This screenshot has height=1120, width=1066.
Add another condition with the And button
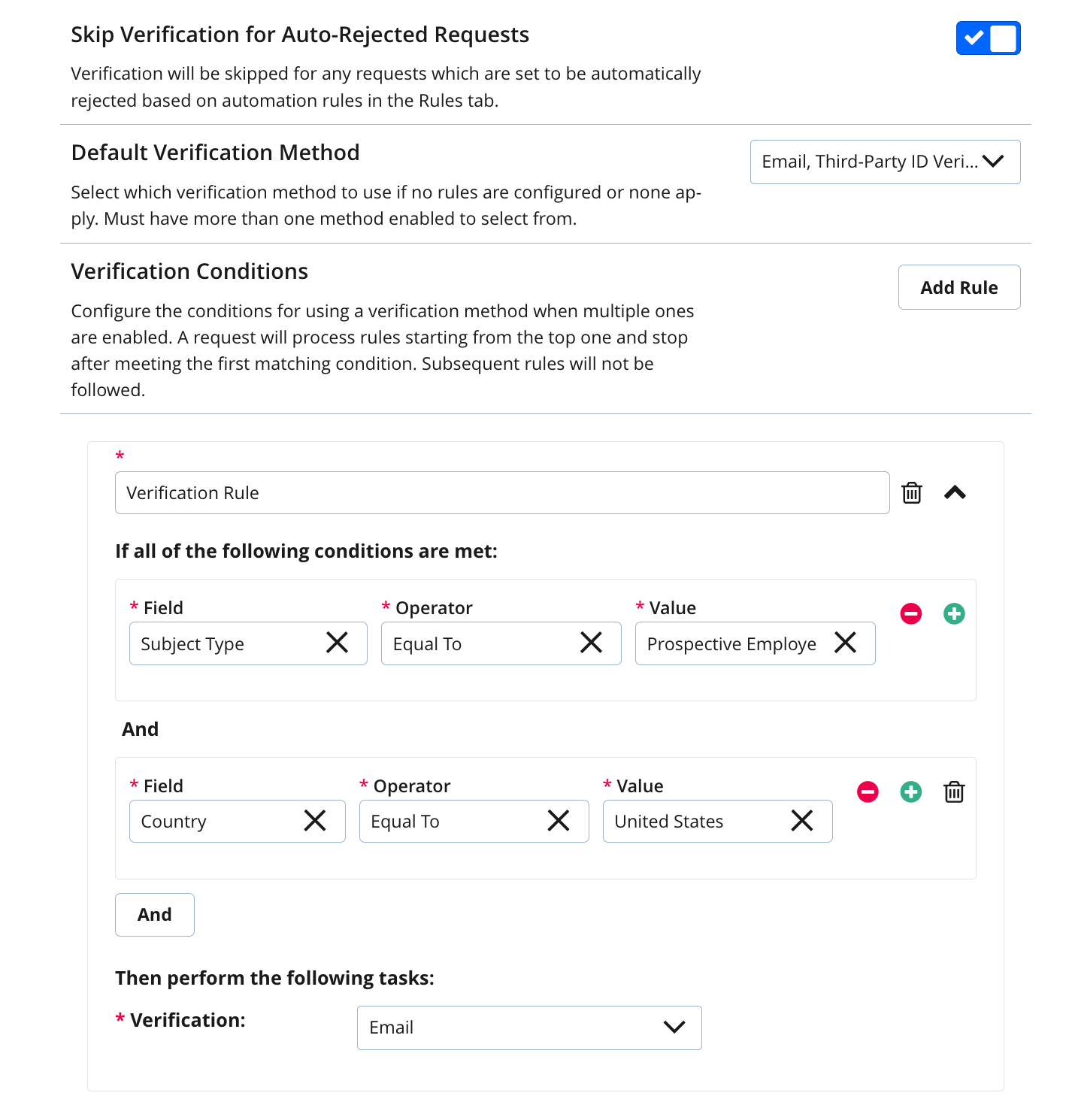pyautogui.click(x=154, y=915)
